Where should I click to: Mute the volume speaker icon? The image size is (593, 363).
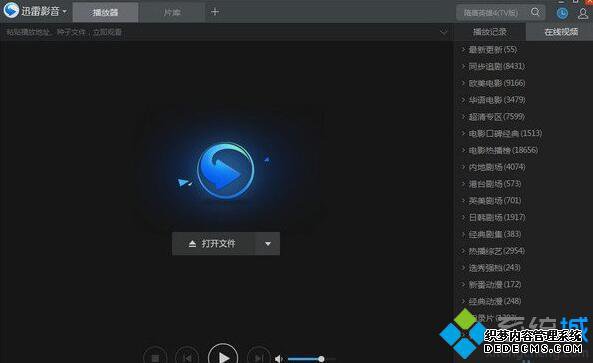click(x=279, y=358)
